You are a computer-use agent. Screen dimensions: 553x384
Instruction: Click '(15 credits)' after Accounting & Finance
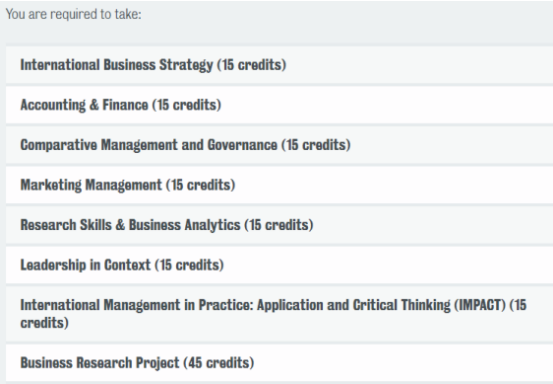click(x=187, y=105)
